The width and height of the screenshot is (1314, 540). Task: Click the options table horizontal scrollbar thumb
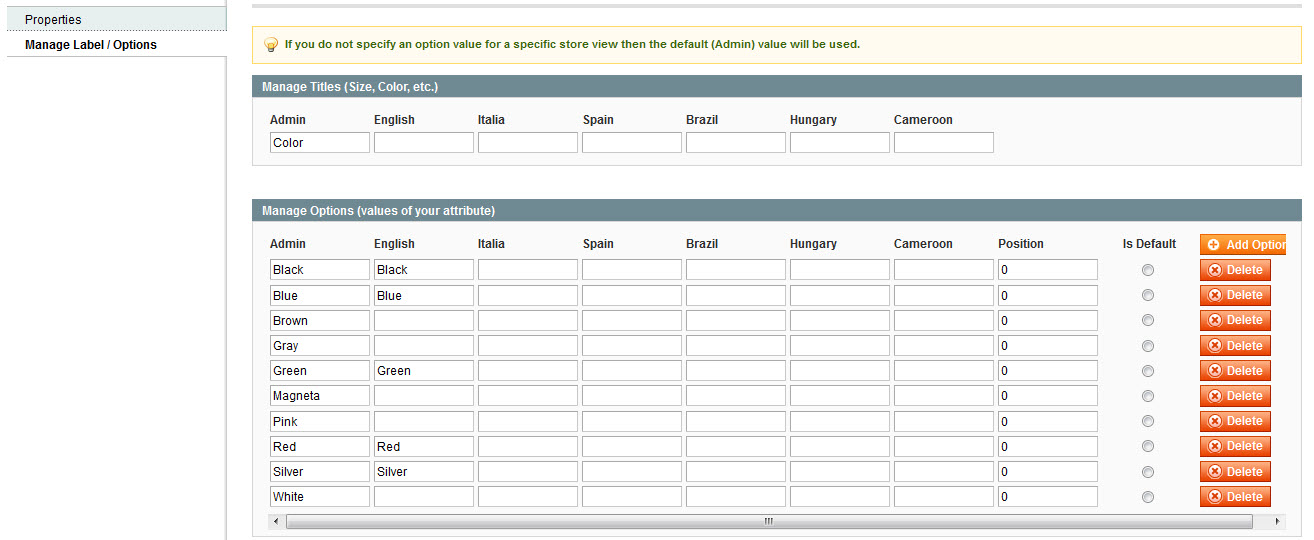[x=769, y=522]
